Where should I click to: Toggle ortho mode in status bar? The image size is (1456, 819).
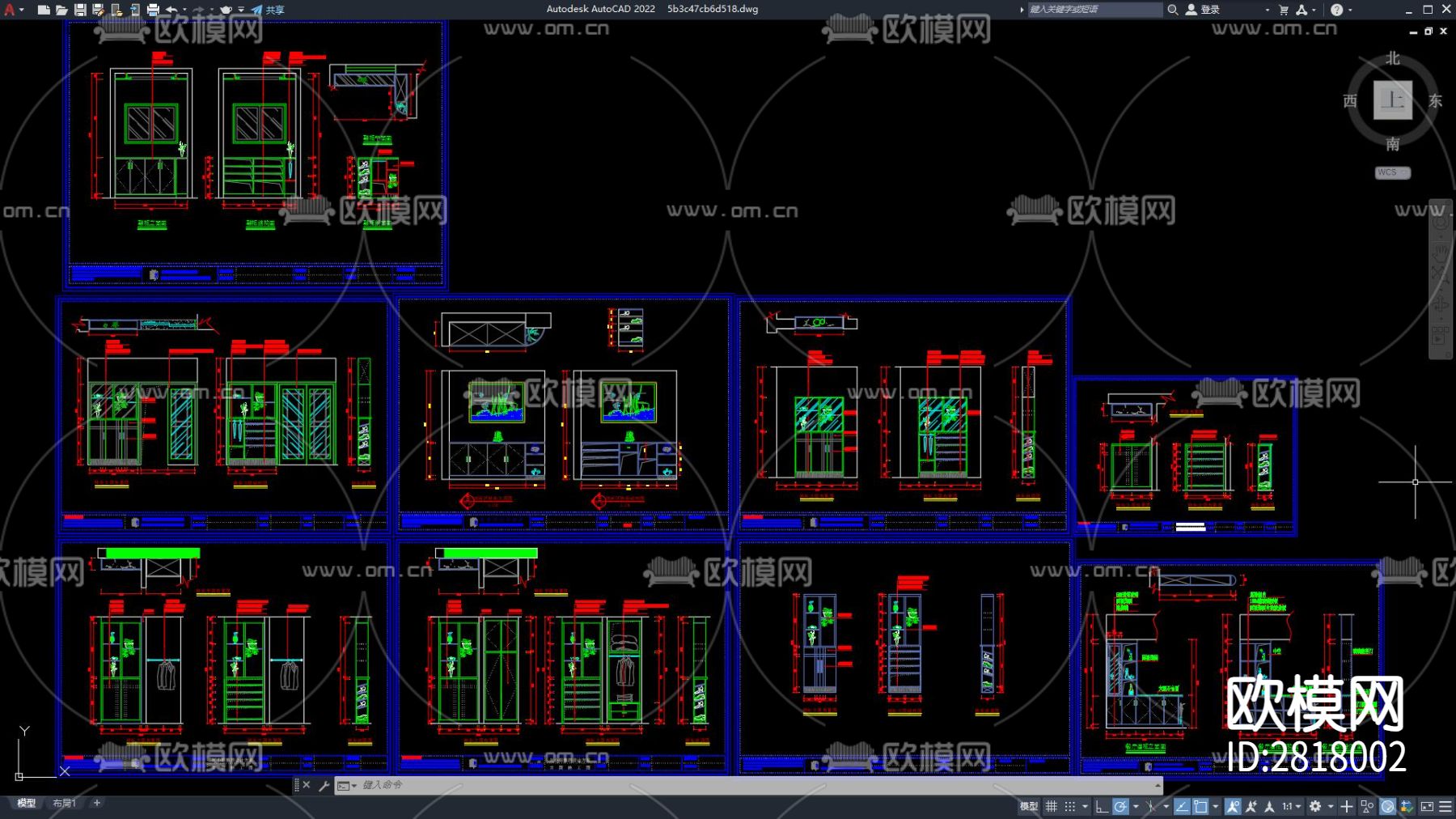coord(1102,806)
